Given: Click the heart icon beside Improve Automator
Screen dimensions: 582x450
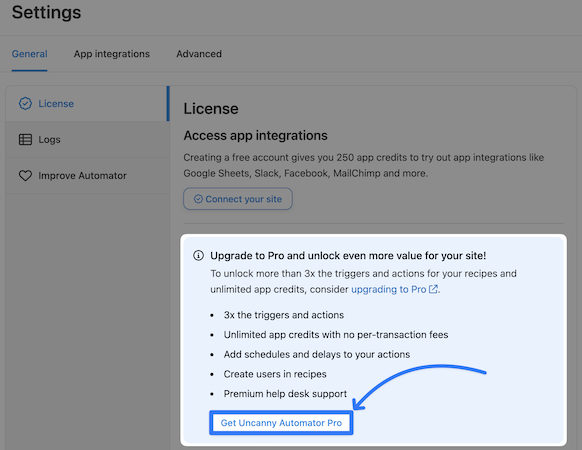Looking at the screenshot, I should point(25,176).
